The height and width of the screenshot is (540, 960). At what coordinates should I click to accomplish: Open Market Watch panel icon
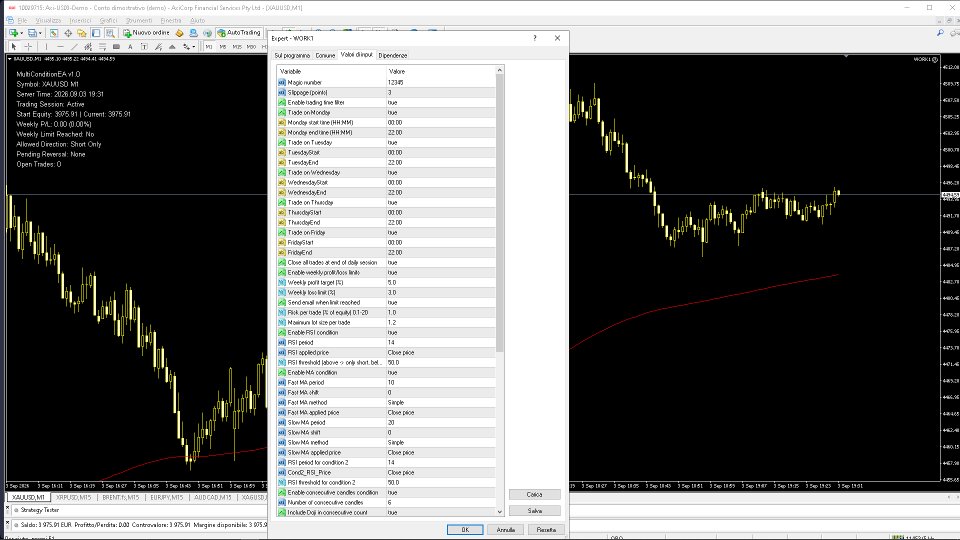(x=54, y=32)
